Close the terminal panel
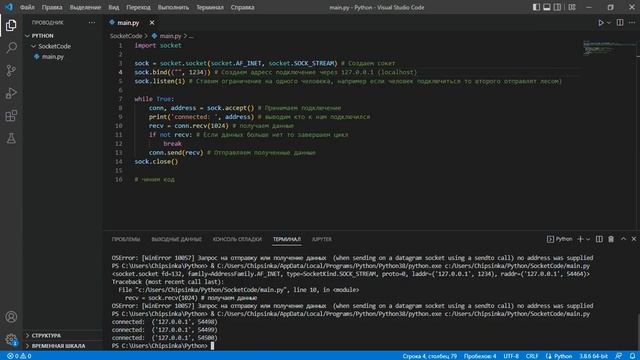 click(x=633, y=239)
